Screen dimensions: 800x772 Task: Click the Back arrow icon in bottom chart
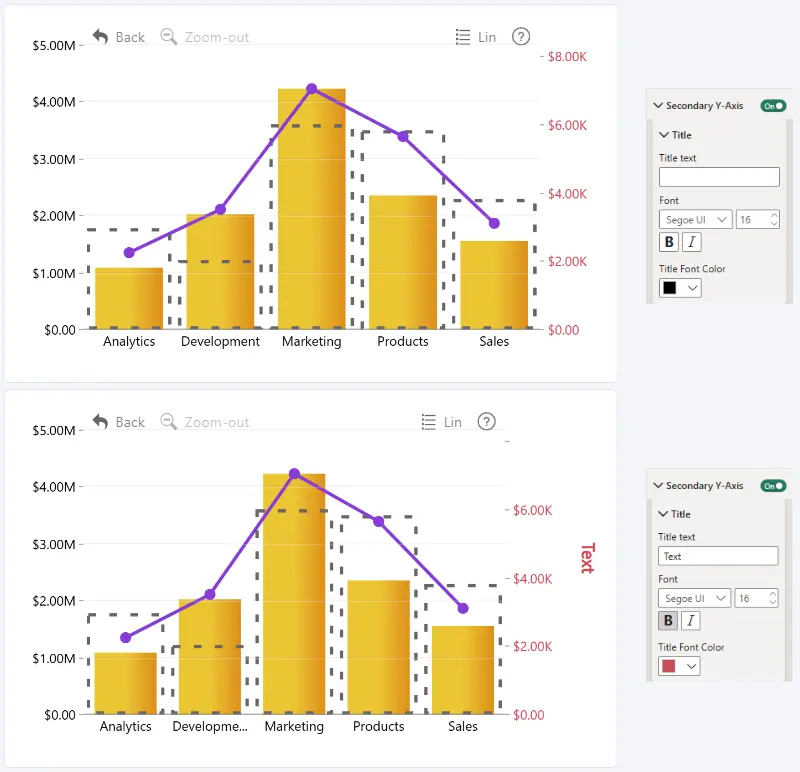click(x=101, y=422)
